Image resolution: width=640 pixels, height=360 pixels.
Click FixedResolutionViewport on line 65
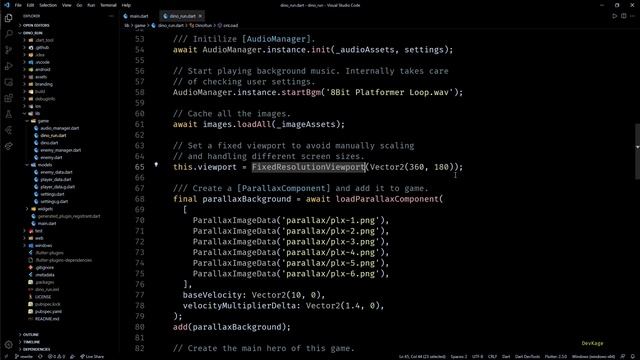point(308,167)
